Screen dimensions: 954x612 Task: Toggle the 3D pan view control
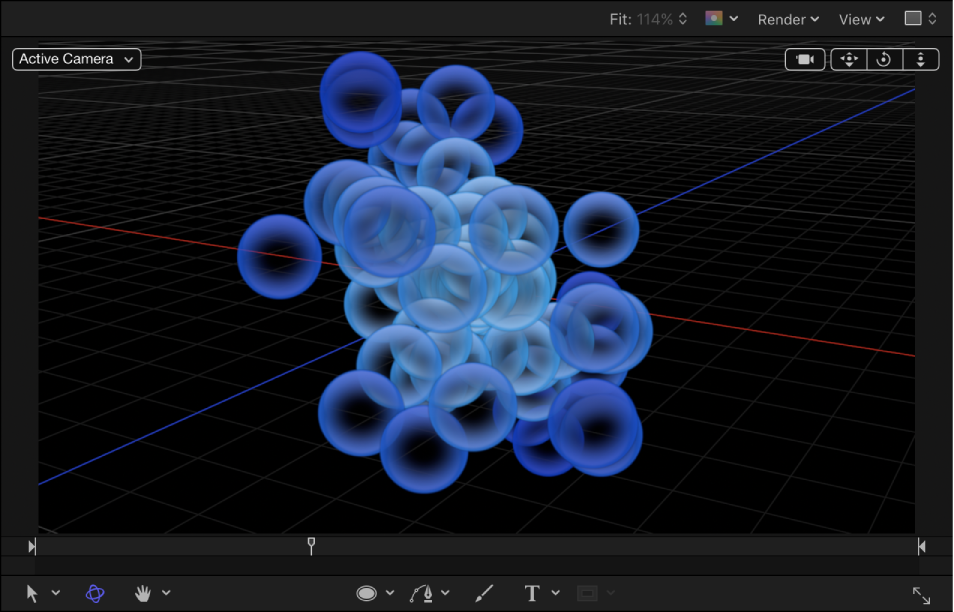[848, 59]
